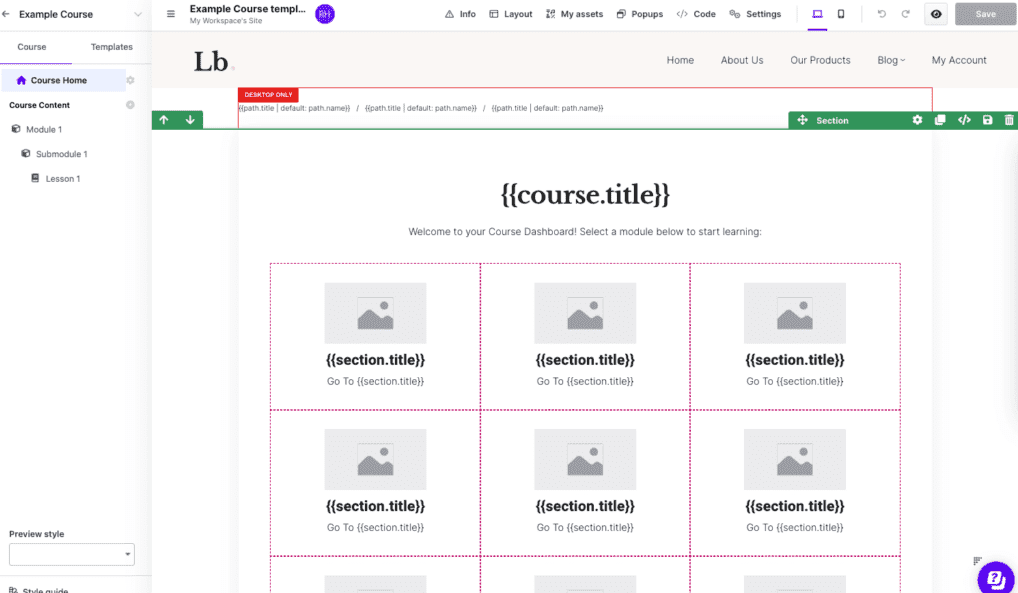This screenshot has width=1018, height=593.
Task: Open the Style guide
Action: [x=39, y=590]
